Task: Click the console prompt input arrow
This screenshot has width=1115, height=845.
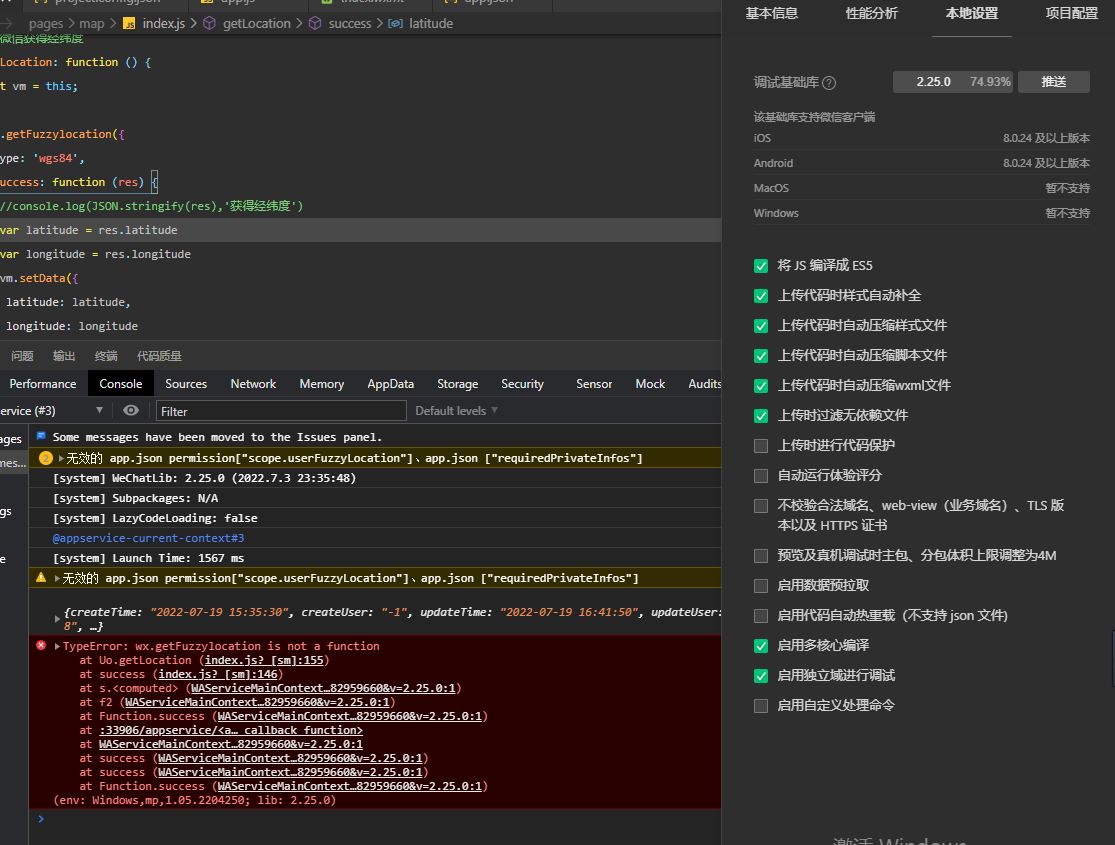Action: coord(41,819)
